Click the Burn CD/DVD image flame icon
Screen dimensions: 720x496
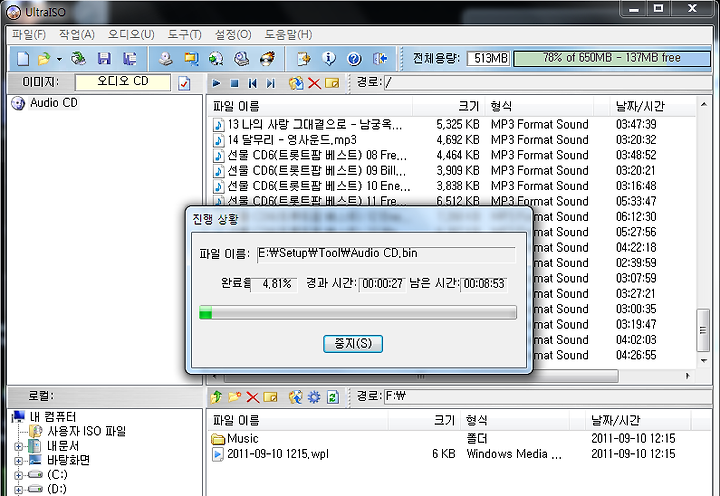267,59
